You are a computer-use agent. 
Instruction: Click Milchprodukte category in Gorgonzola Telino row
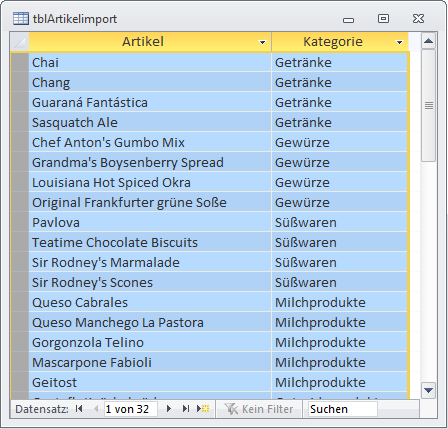[340, 342]
